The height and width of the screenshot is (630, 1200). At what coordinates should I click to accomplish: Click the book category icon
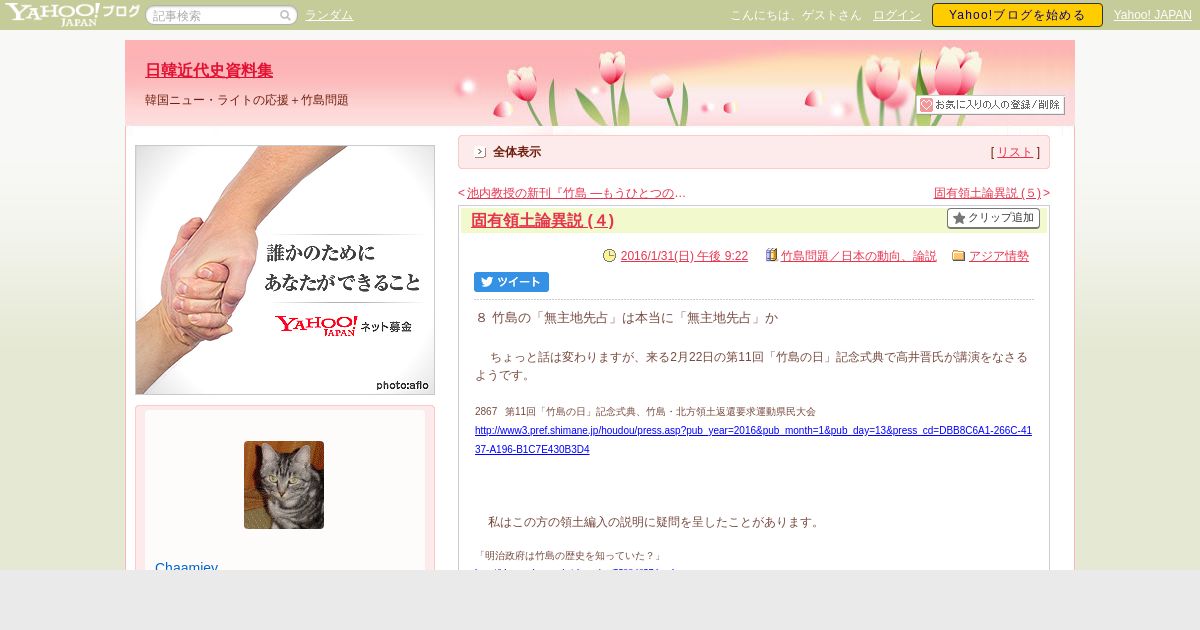coord(771,256)
